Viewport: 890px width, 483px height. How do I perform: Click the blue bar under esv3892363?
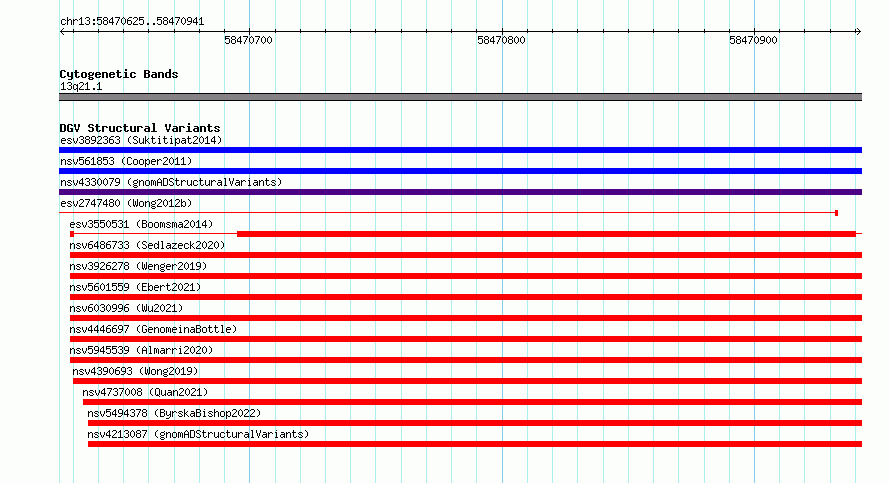coord(460,150)
